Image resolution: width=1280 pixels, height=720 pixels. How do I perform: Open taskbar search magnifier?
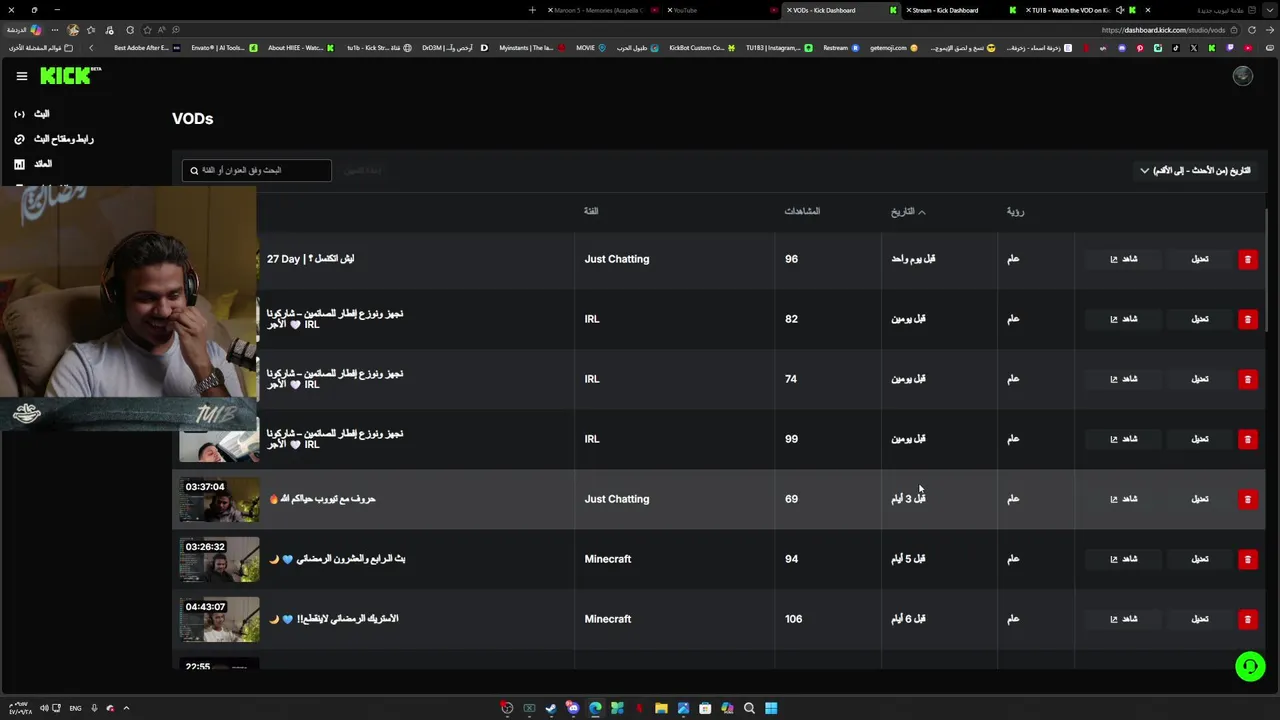pyautogui.click(x=749, y=708)
